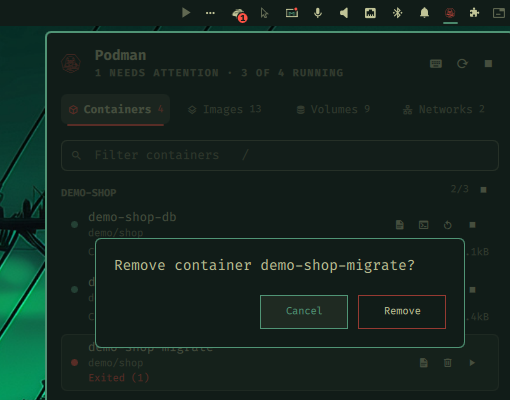Stop all containers via header stop icon
Screen dimensions: 510x400
click(488, 63)
